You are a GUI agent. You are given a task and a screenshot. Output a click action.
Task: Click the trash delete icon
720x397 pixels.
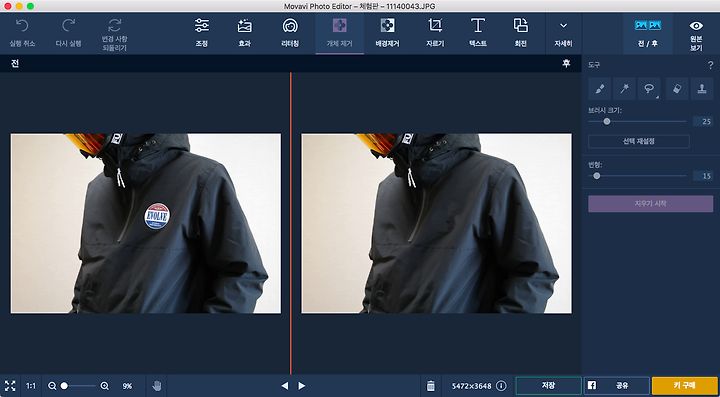tap(430, 386)
